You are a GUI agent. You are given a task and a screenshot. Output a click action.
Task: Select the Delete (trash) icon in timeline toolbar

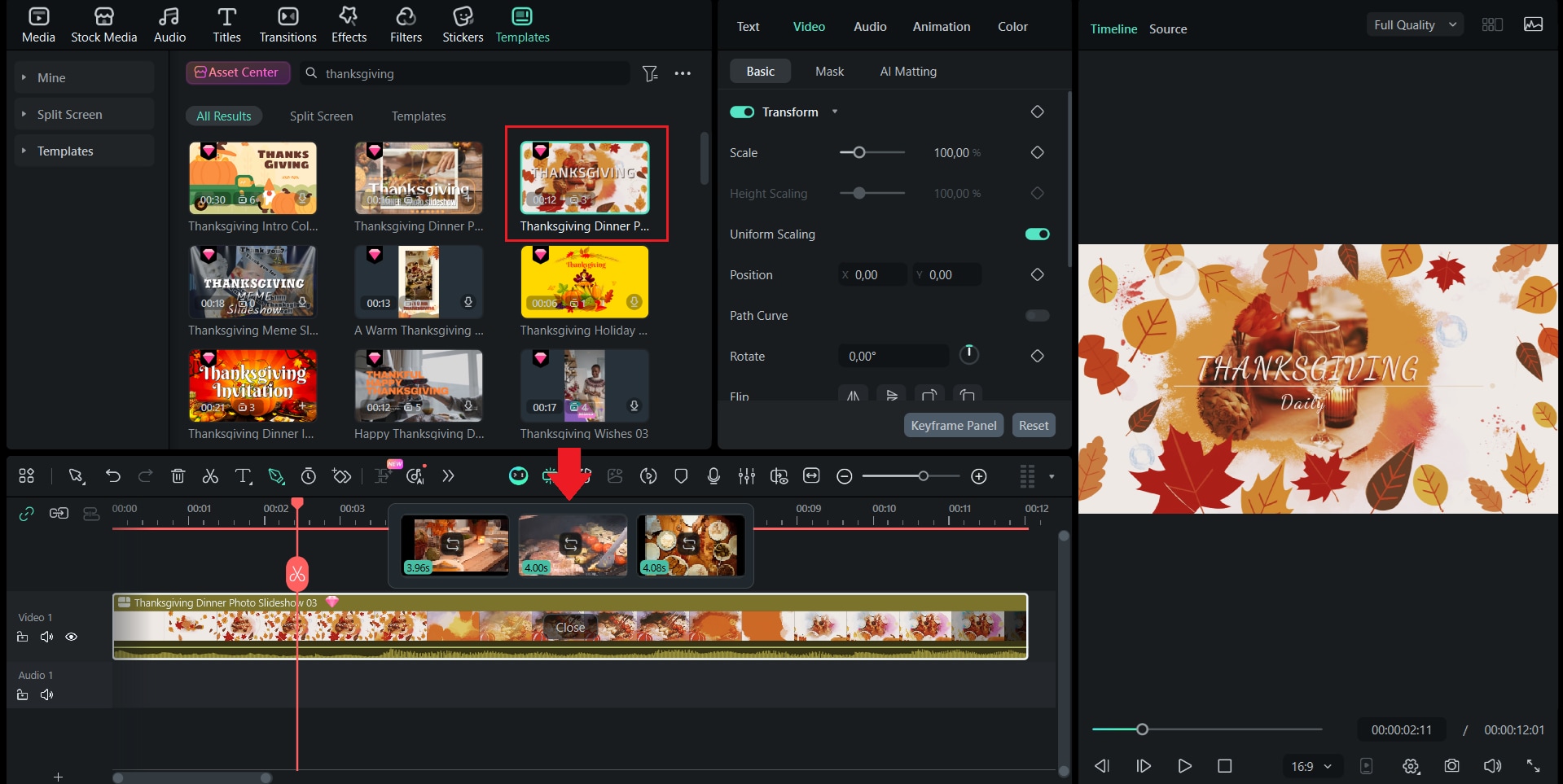pyautogui.click(x=178, y=476)
